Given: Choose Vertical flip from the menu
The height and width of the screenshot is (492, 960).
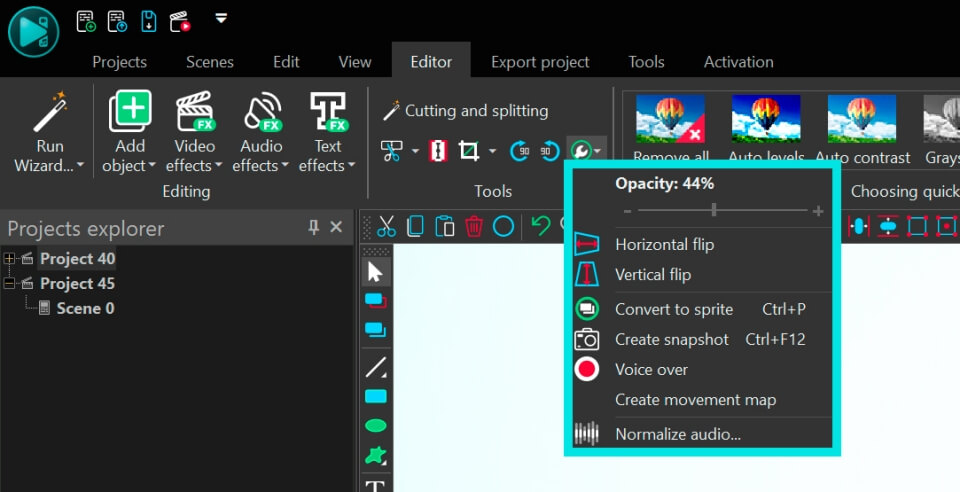Looking at the screenshot, I should coord(702,275).
